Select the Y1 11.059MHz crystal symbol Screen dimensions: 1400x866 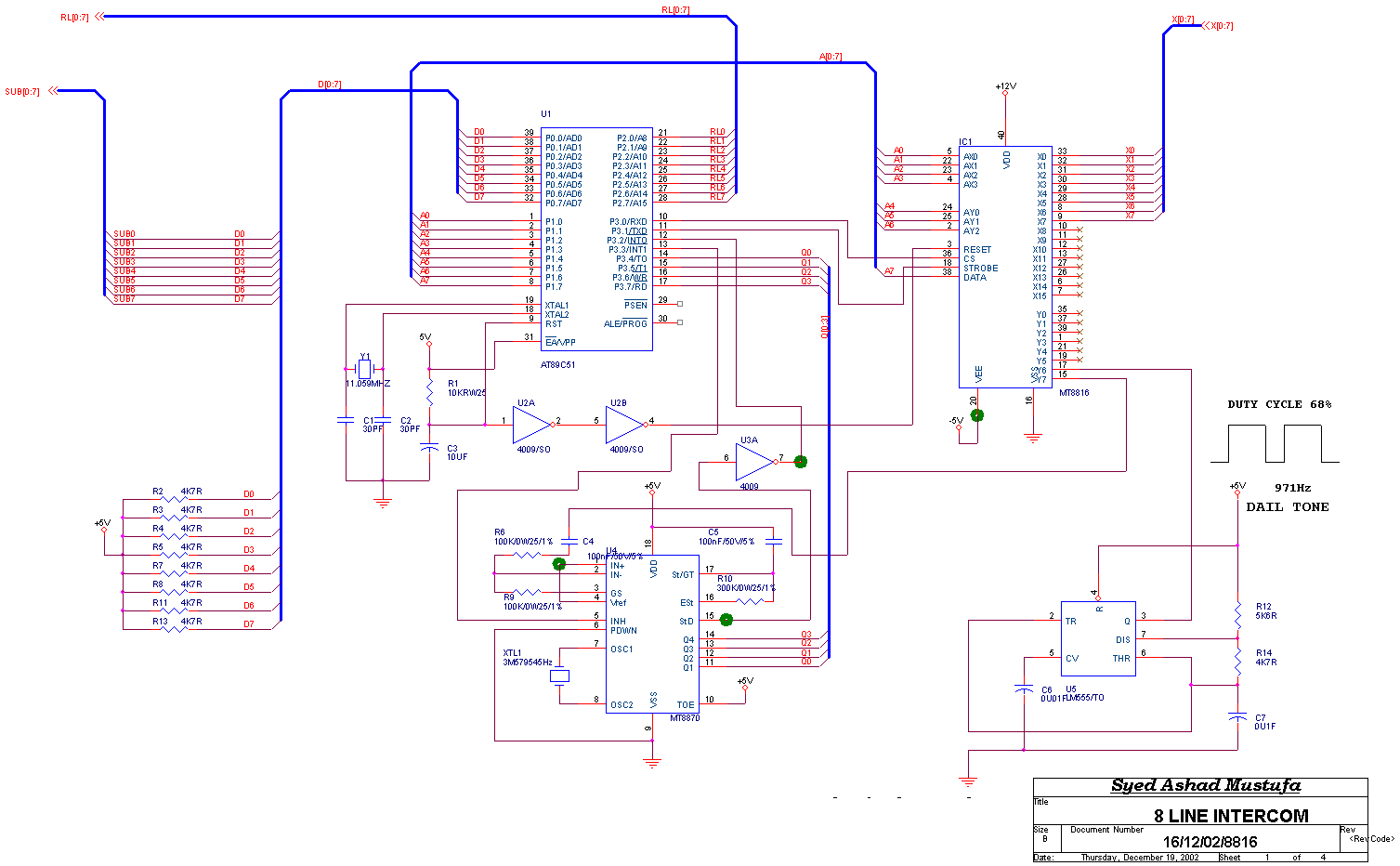tap(364, 369)
